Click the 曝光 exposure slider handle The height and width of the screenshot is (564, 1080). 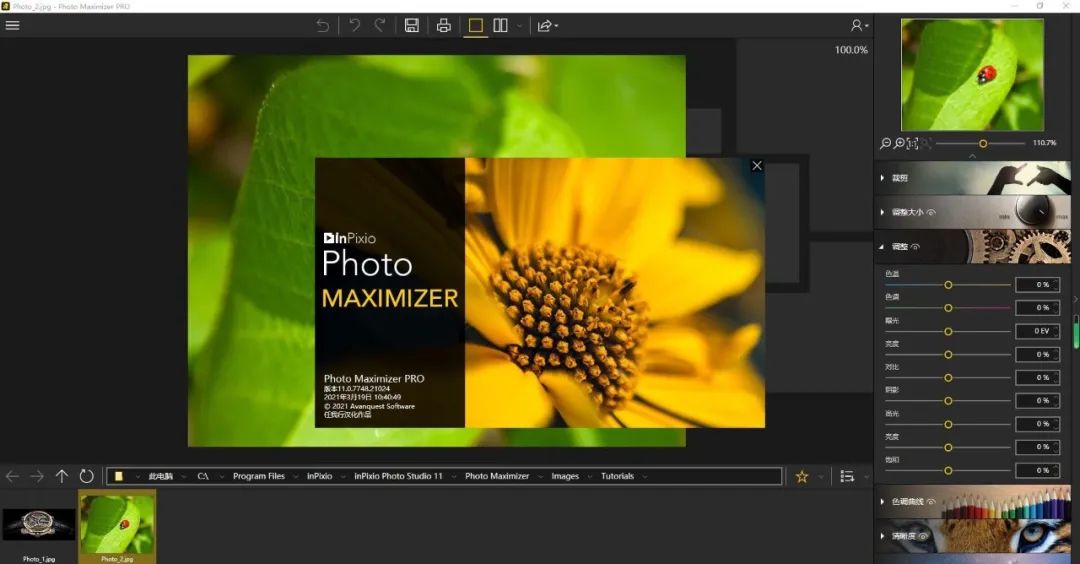click(x=948, y=331)
